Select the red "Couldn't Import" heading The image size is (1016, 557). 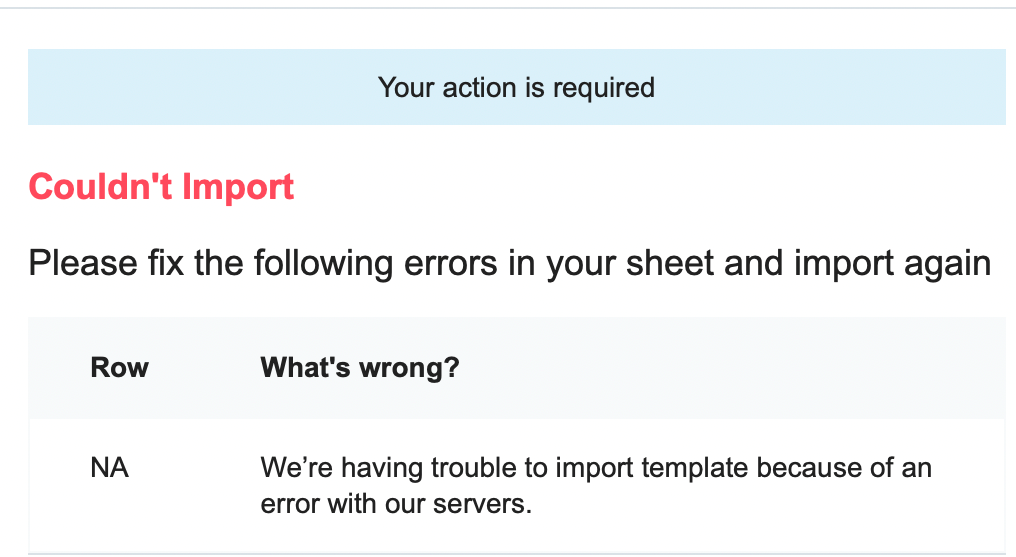pyautogui.click(x=161, y=187)
